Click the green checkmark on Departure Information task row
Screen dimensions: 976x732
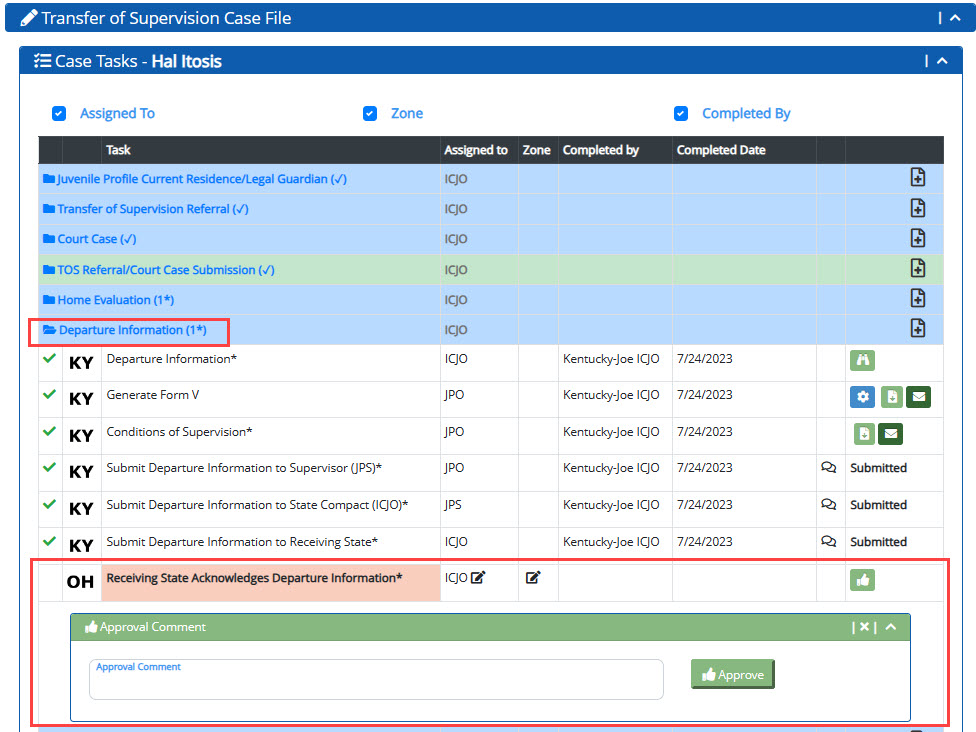click(50, 359)
